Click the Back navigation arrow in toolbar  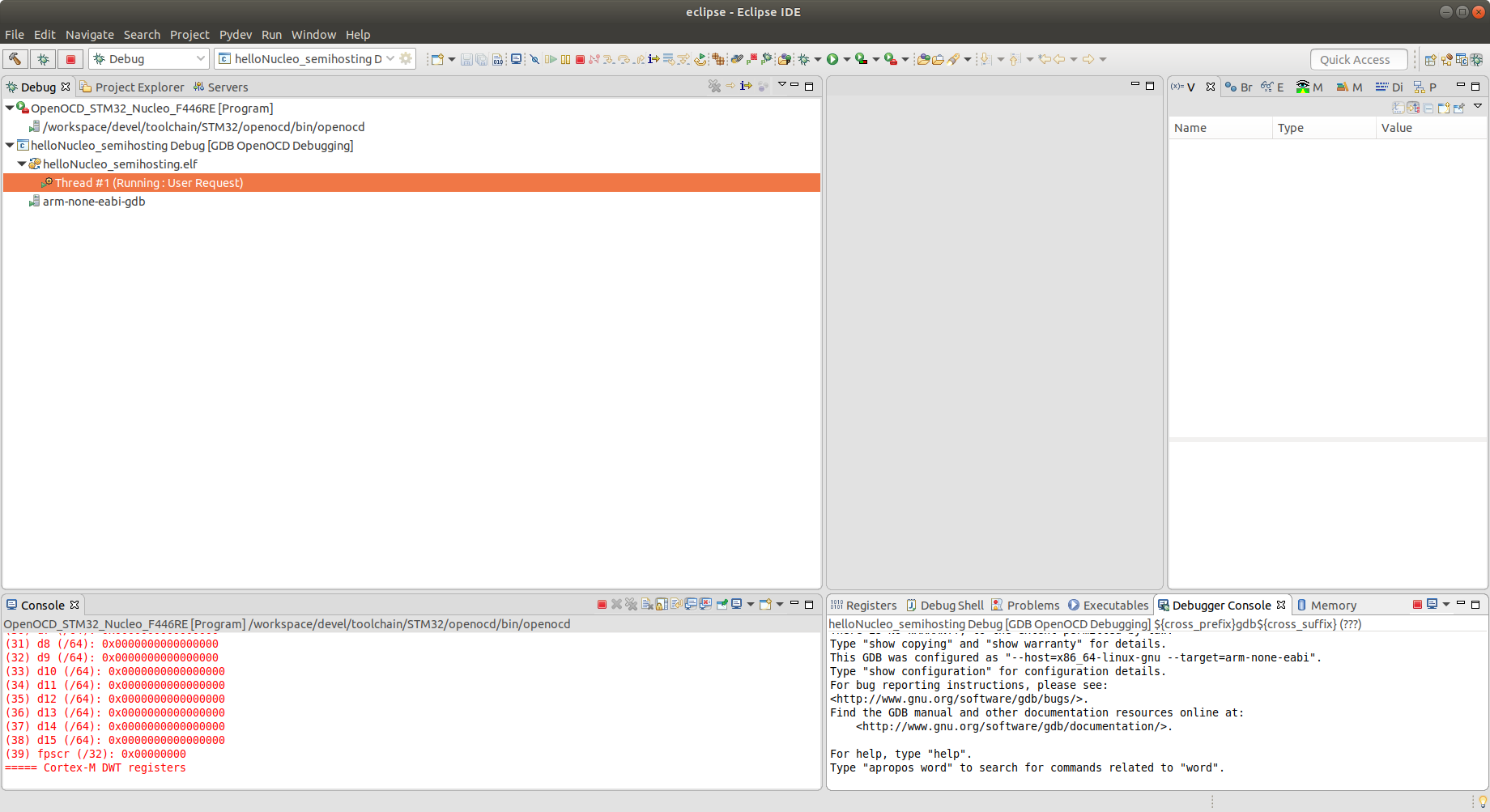[x=1059, y=59]
